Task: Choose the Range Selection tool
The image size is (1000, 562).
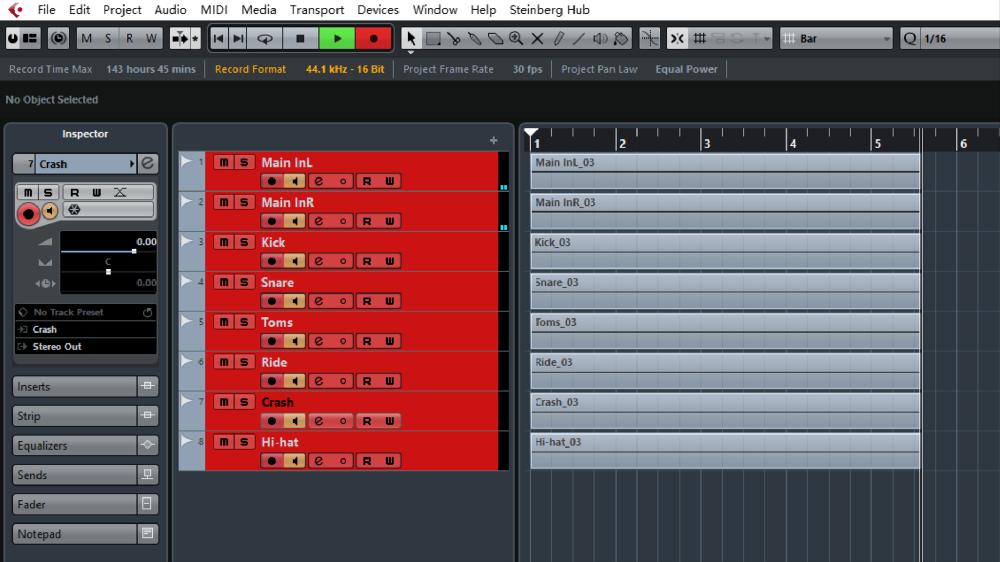Action: tap(433, 39)
